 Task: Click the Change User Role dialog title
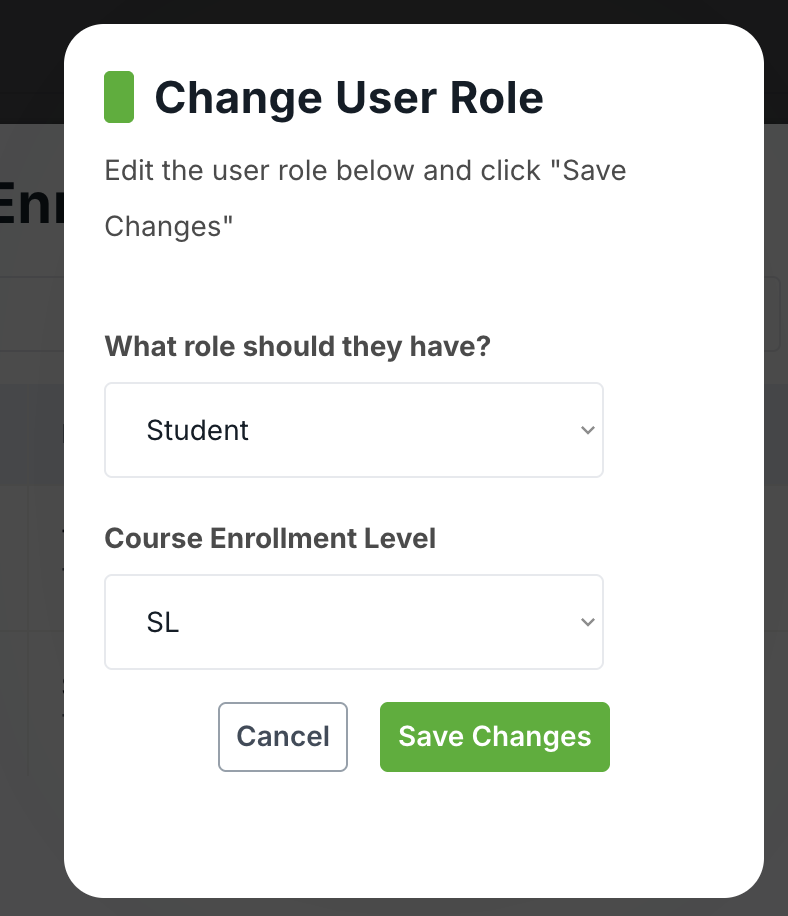[x=348, y=97]
